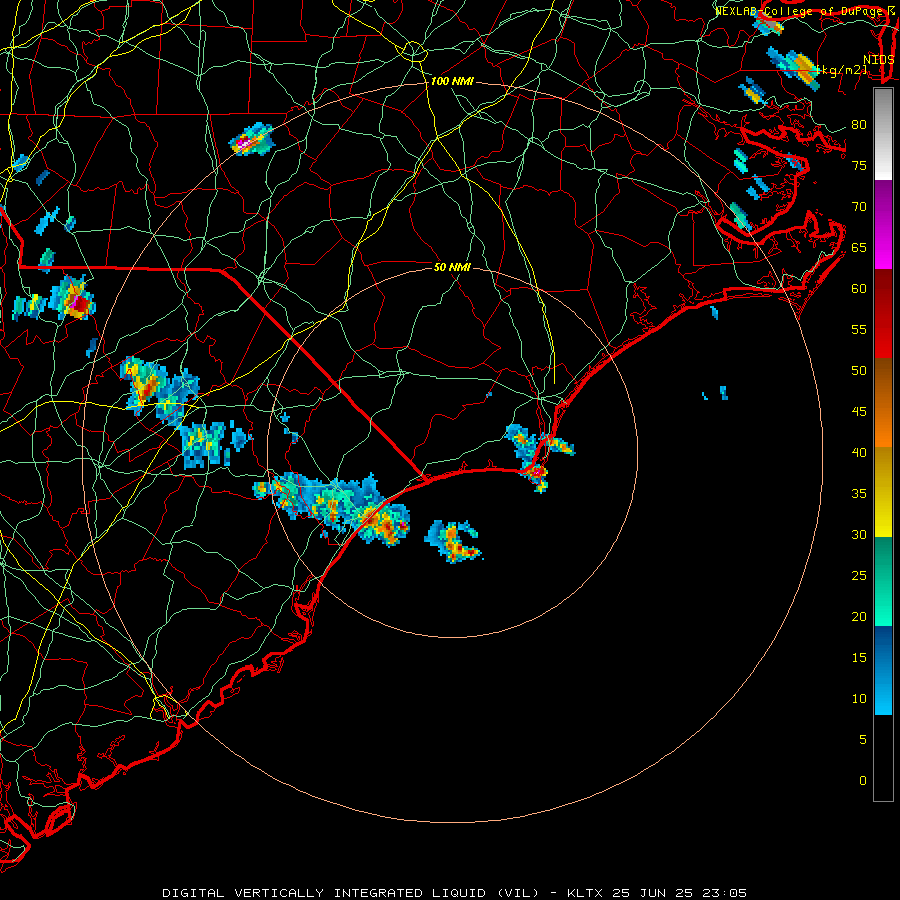This screenshot has height=900, width=900.
Task: Click the 35 value on the VIL scale
Action: pos(859,494)
